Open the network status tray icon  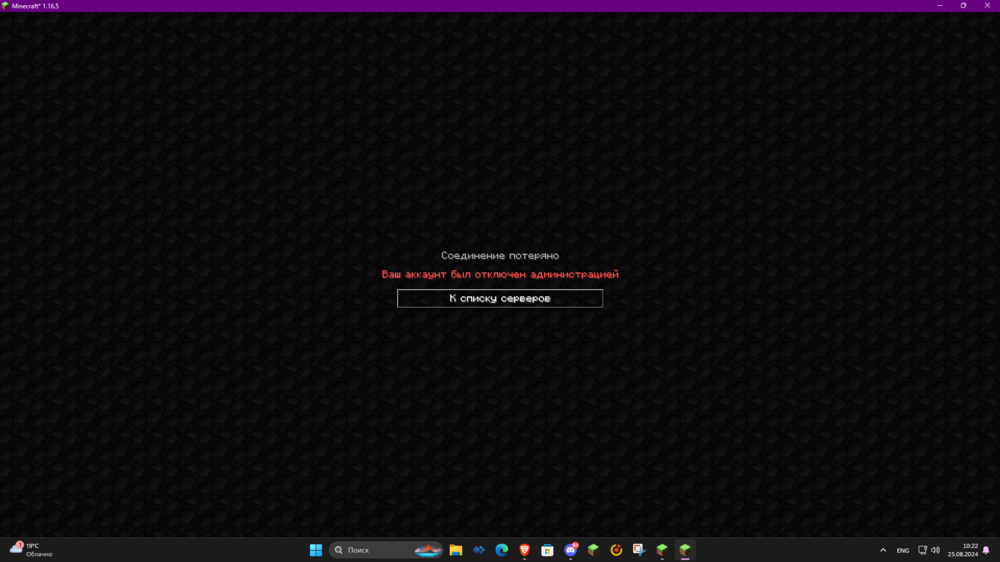[x=922, y=550]
